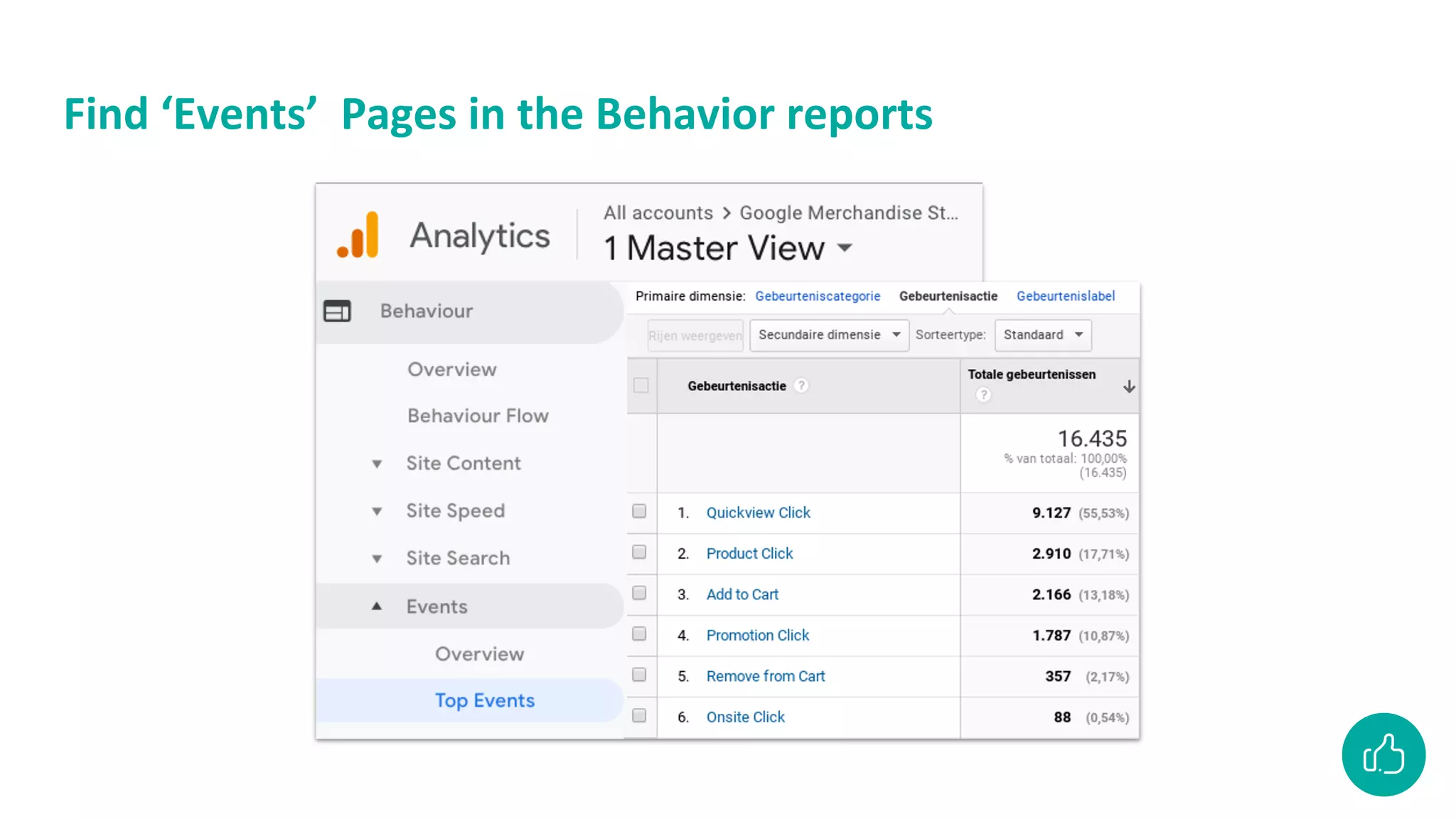Click the Rijen weergeven button

click(695, 336)
